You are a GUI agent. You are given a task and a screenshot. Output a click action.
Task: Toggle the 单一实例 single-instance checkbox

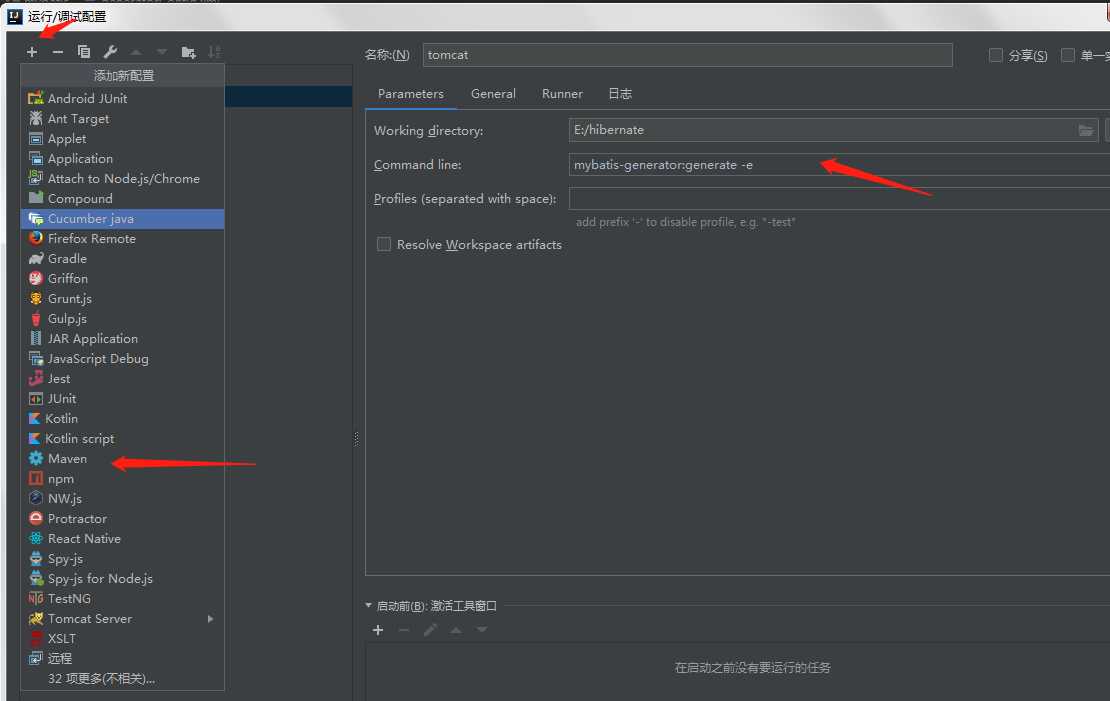point(1068,55)
